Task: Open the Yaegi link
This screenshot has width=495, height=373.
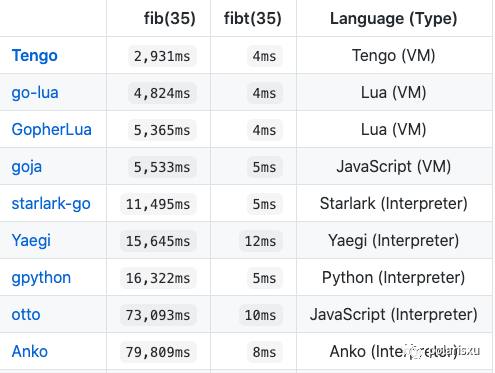Action: 31,241
